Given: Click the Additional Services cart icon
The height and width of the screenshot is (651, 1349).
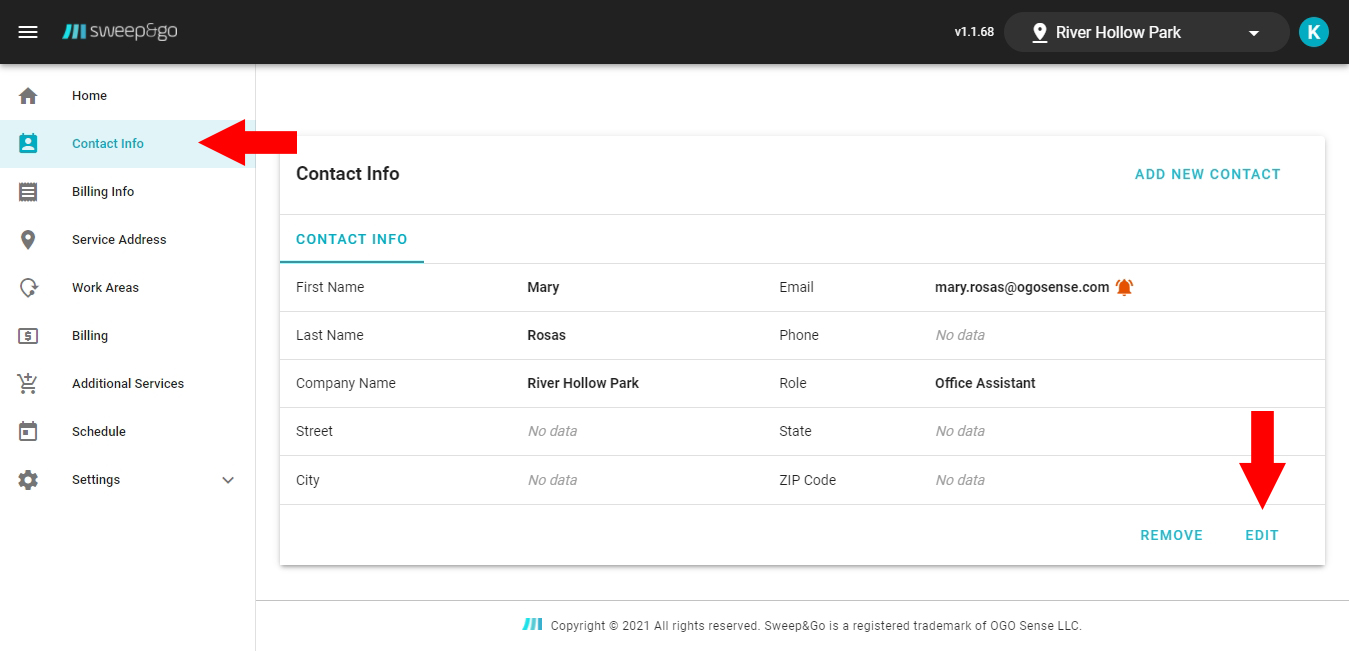Looking at the screenshot, I should click(28, 384).
